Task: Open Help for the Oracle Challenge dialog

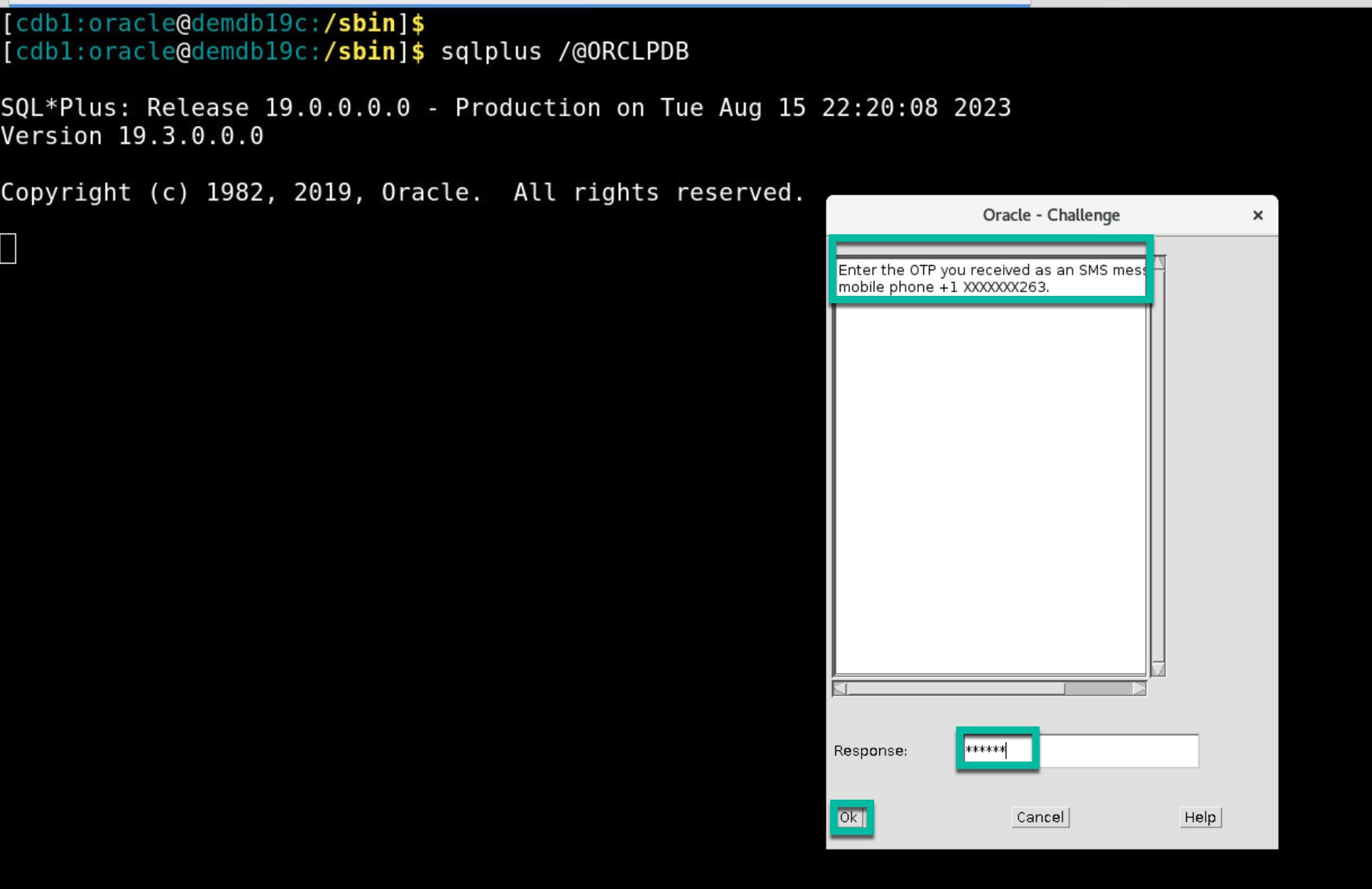Action: coord(1199,817)
